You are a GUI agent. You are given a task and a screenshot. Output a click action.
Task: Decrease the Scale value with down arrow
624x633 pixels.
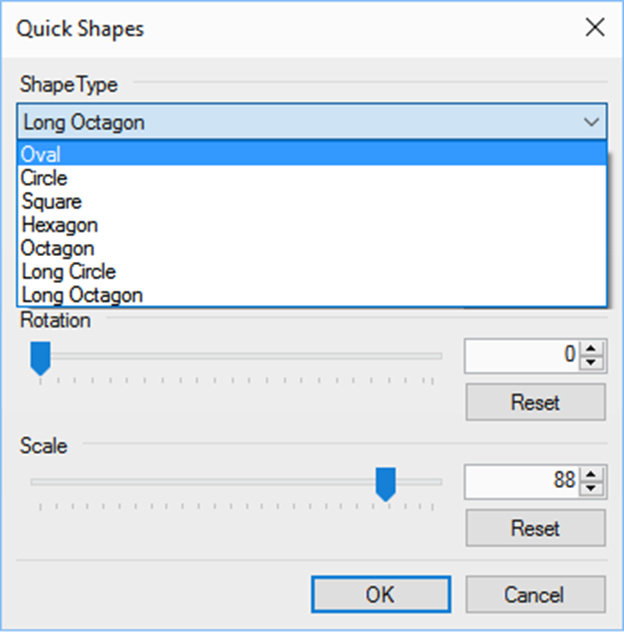coord(592,487)
